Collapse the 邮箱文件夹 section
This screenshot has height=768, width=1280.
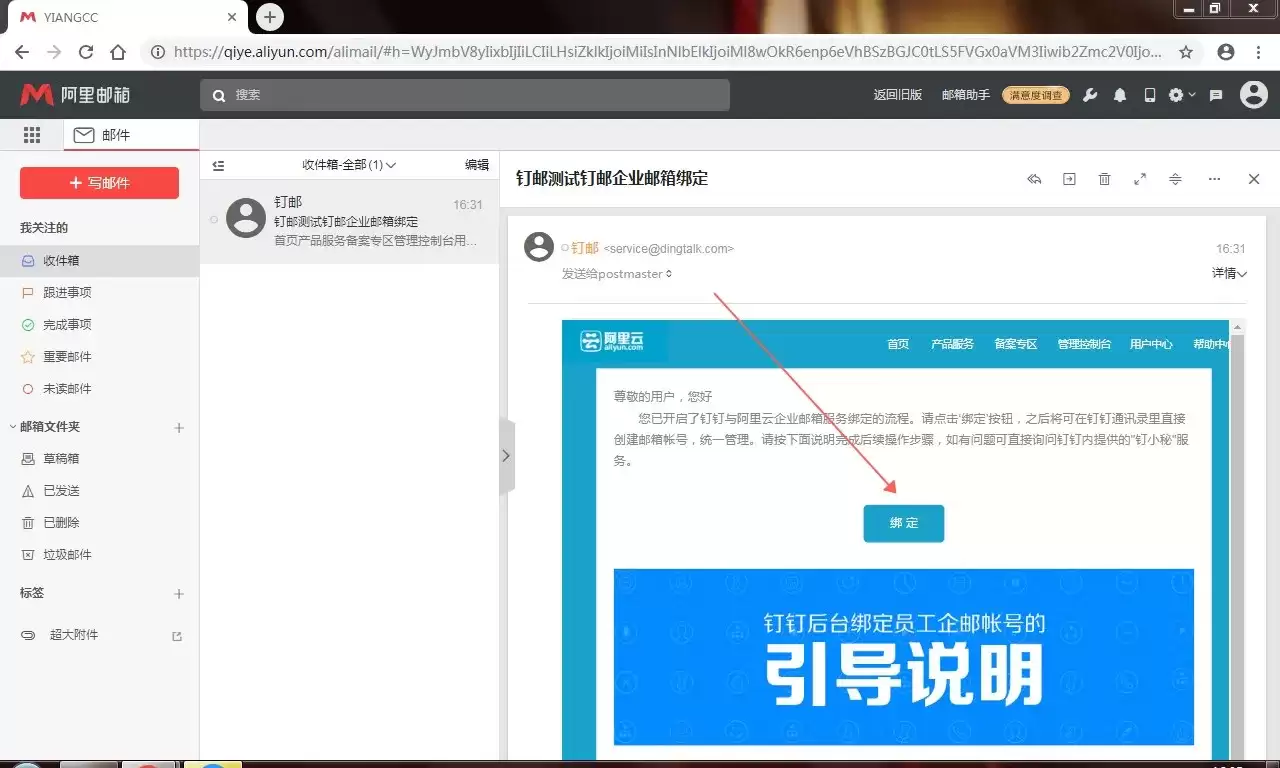[13, 427]
